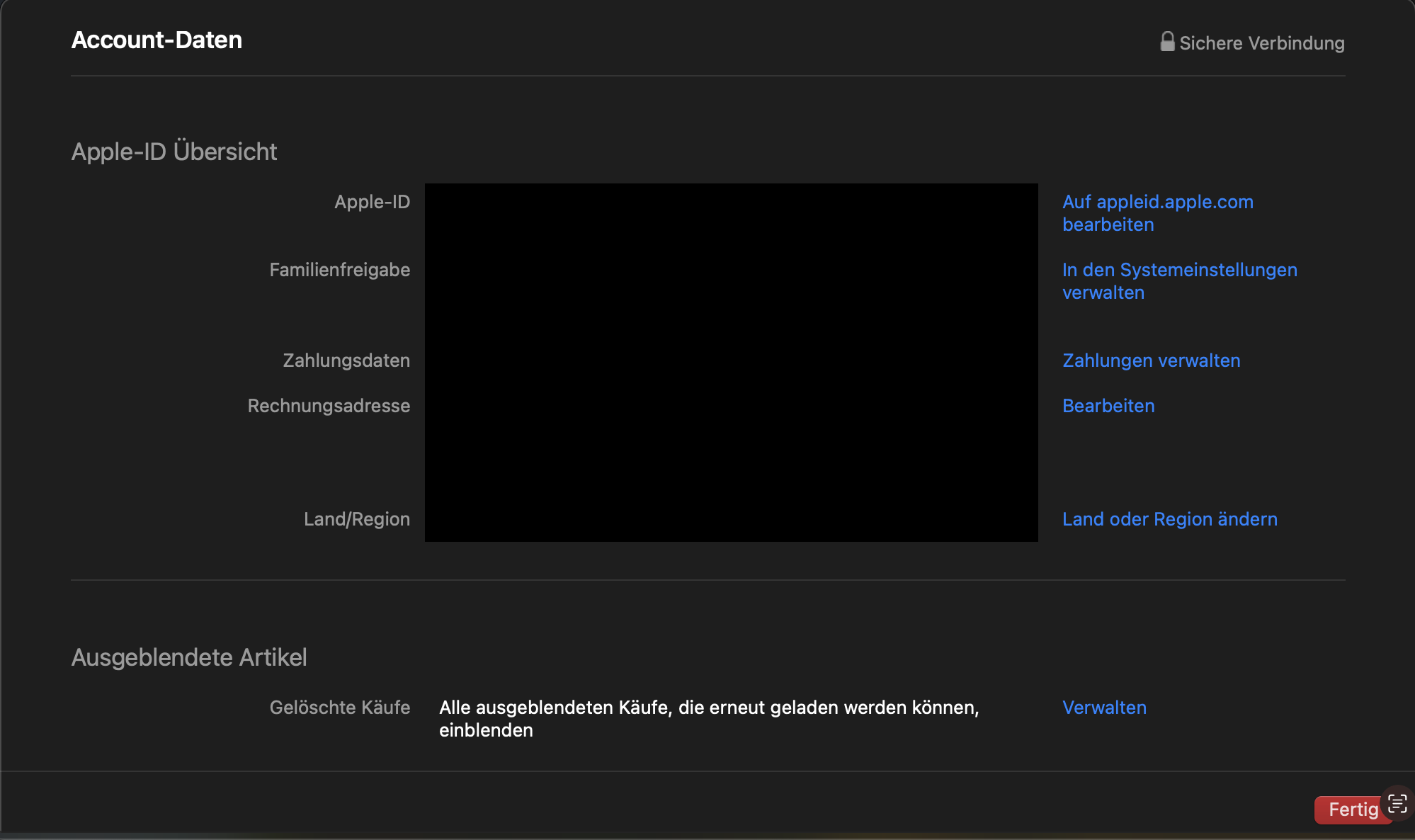Click Land oder Region ändern link

tap(1169, 519)
